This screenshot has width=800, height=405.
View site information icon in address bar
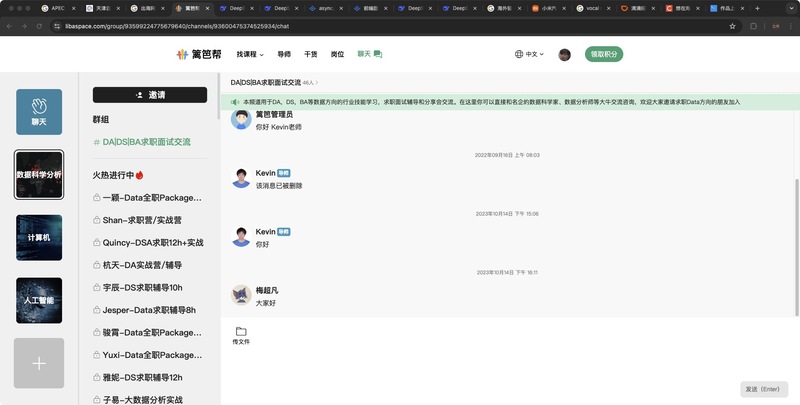pyautogui.click(x=57, y=26)
